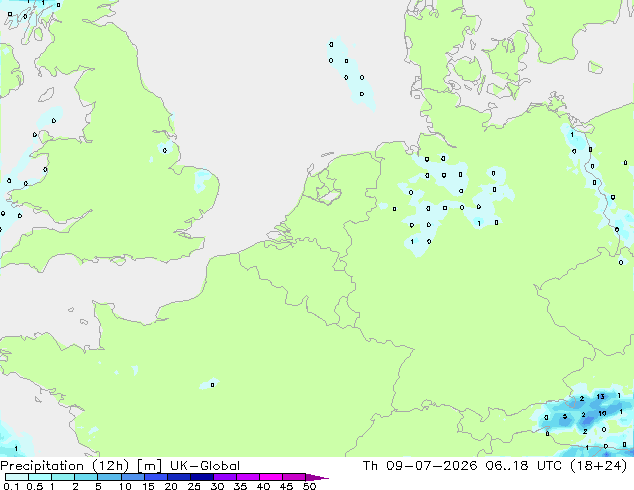Pick the 1–2 legend color swatch
Image resolution: width=634 pixels, height=490 pixels.
(x=63, y=477)
